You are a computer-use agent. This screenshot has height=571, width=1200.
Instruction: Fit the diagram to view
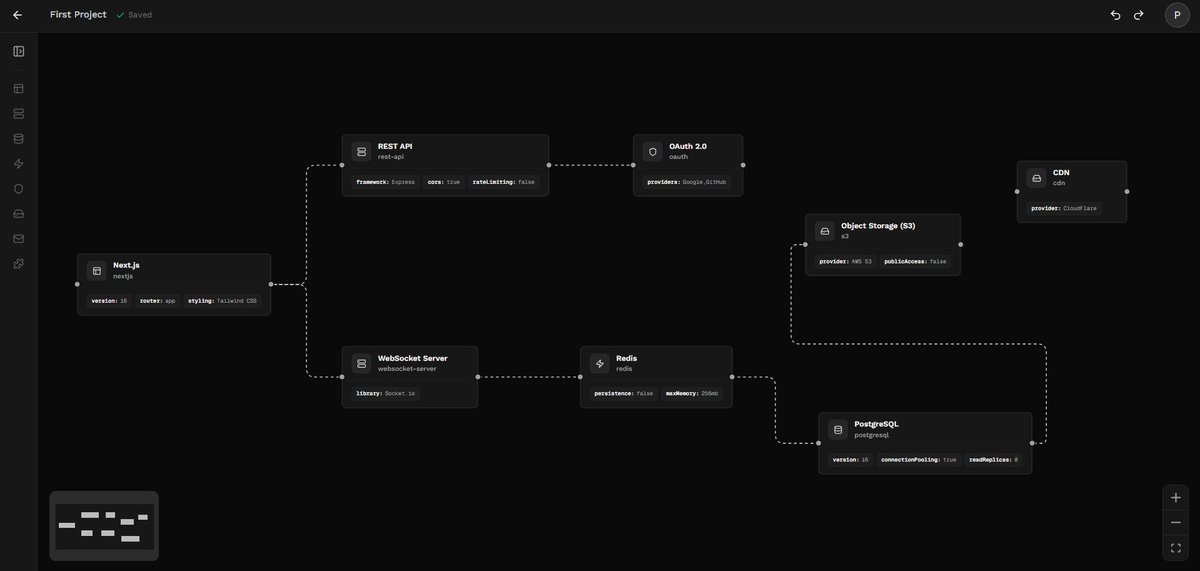tap(1175, 547)
